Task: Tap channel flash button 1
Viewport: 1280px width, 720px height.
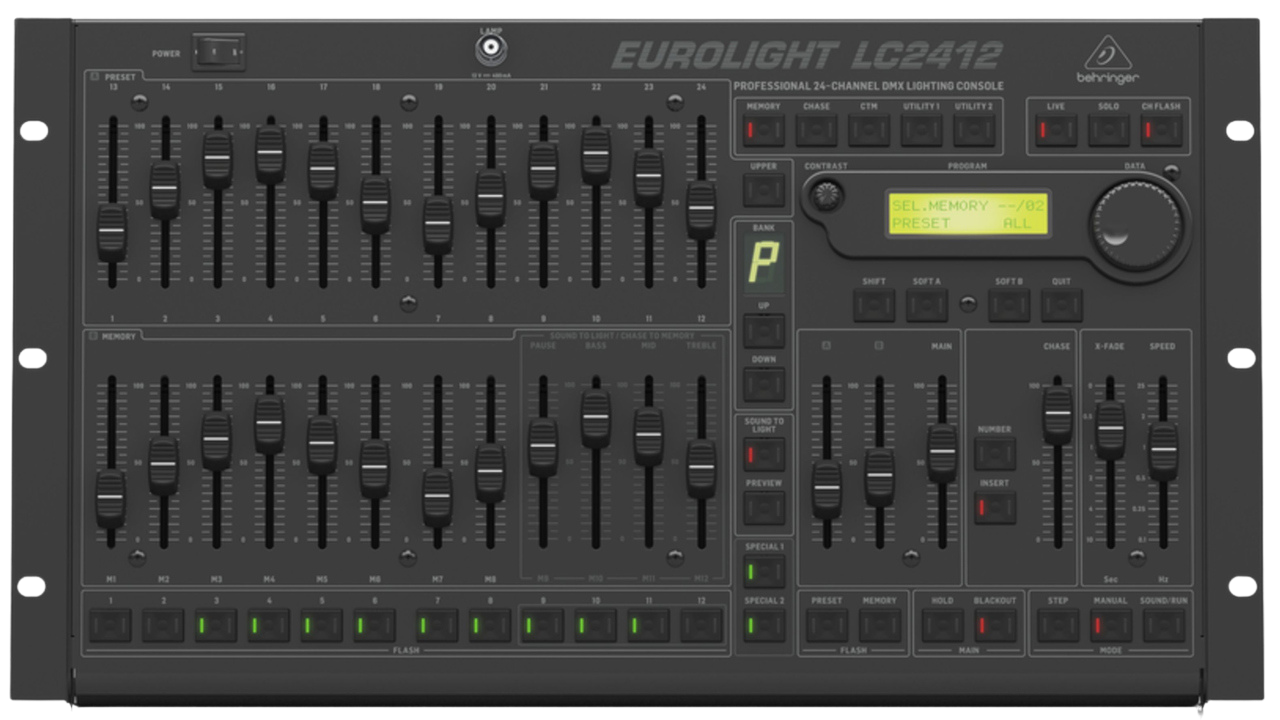Action: [110, 626]
